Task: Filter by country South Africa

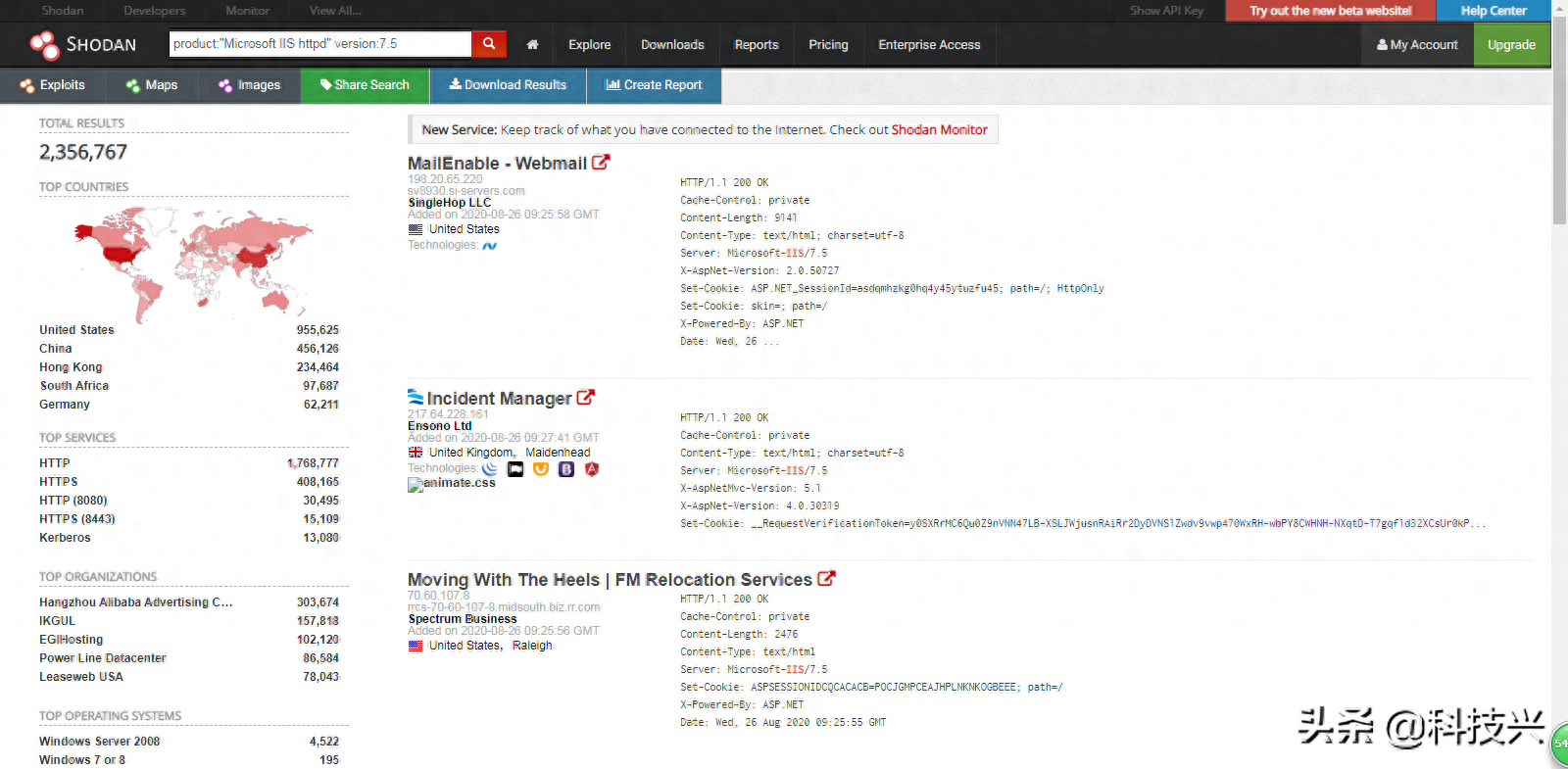Action: click(73, 386)
